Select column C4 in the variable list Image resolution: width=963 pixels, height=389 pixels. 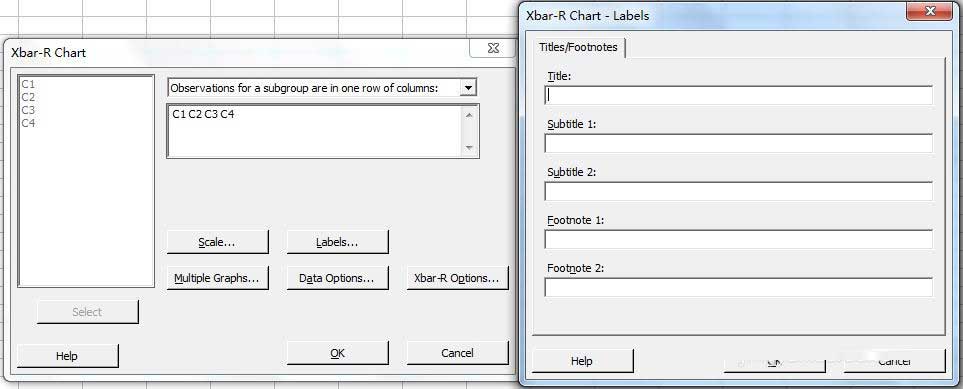point(28,123)
